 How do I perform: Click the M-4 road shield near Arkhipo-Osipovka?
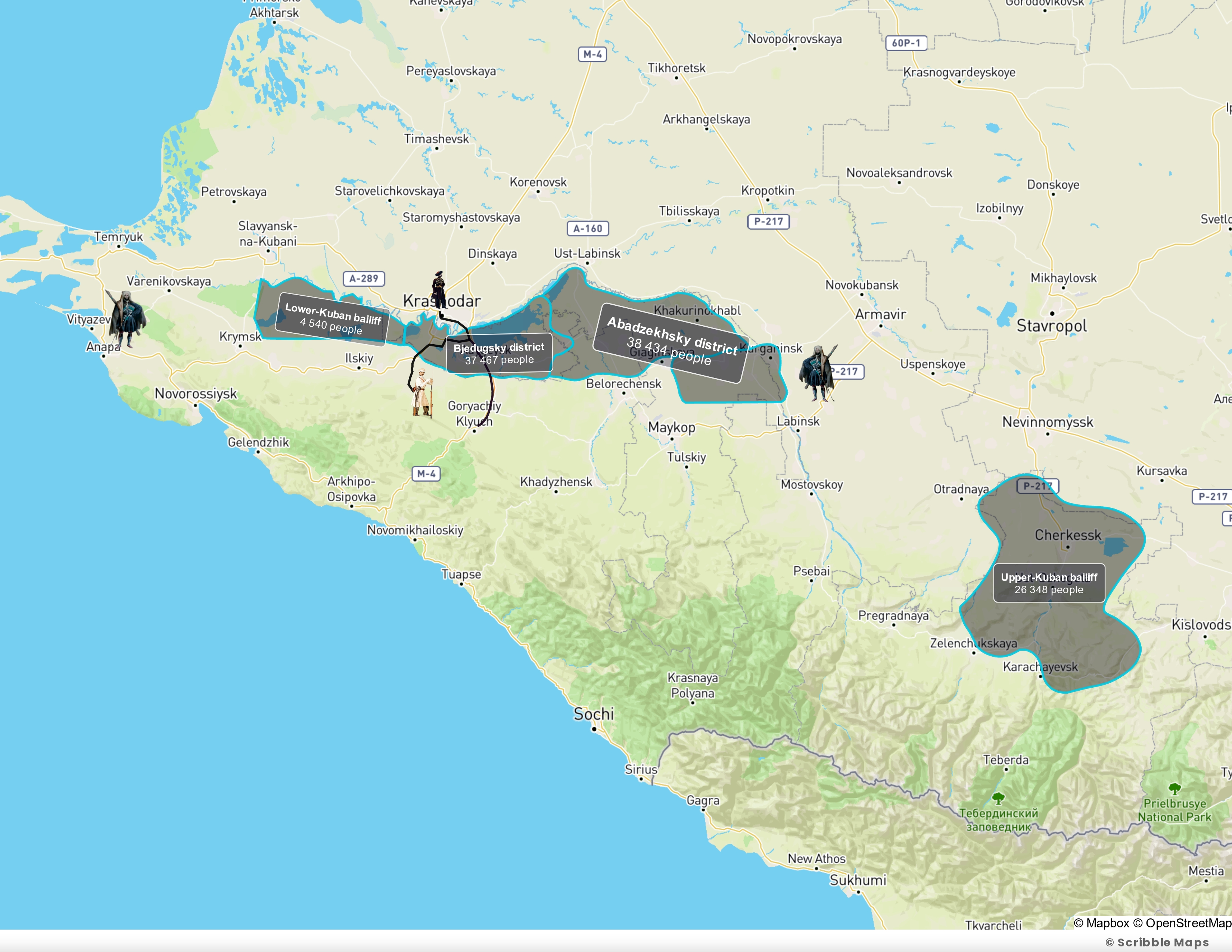pyautogui.click(x=426, y=474)
